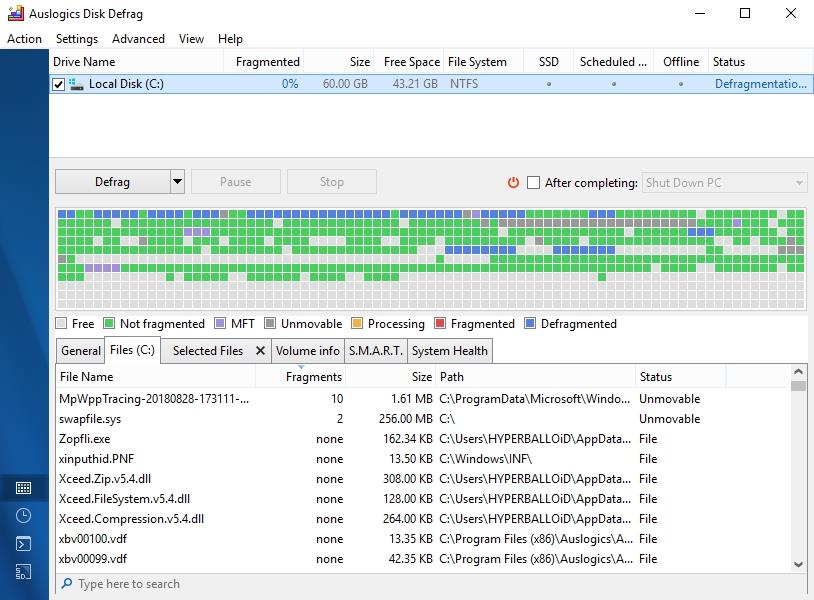The width and height of the screenshot is (814, 600).
Task: Click the blue Defragmented legend box
Action: pos(530,323)
